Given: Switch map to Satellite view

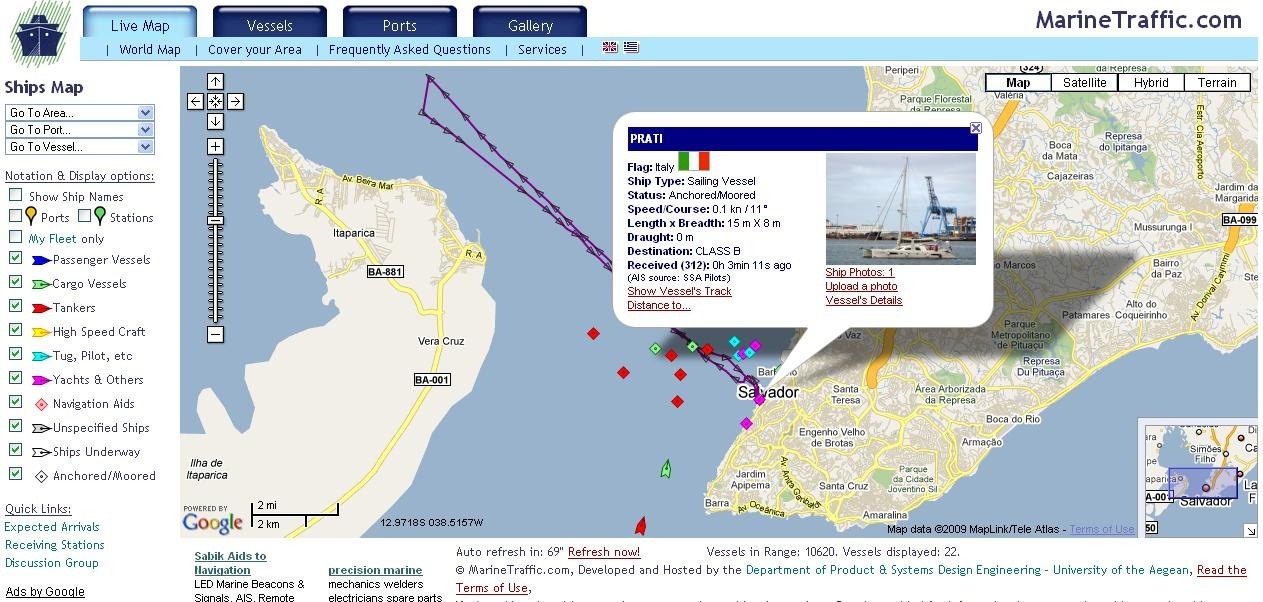Looking at the screenshot, I should [x=1085, y=83].
